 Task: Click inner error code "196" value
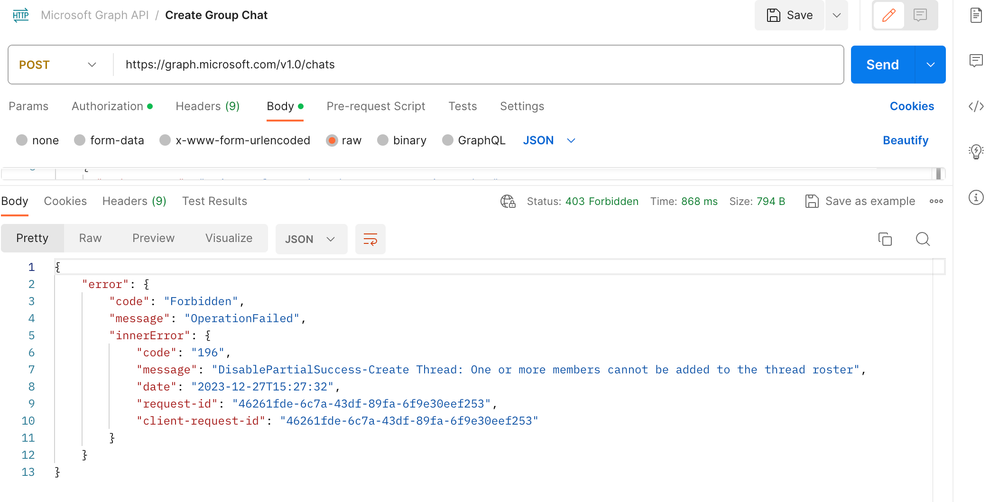point(208,352)
